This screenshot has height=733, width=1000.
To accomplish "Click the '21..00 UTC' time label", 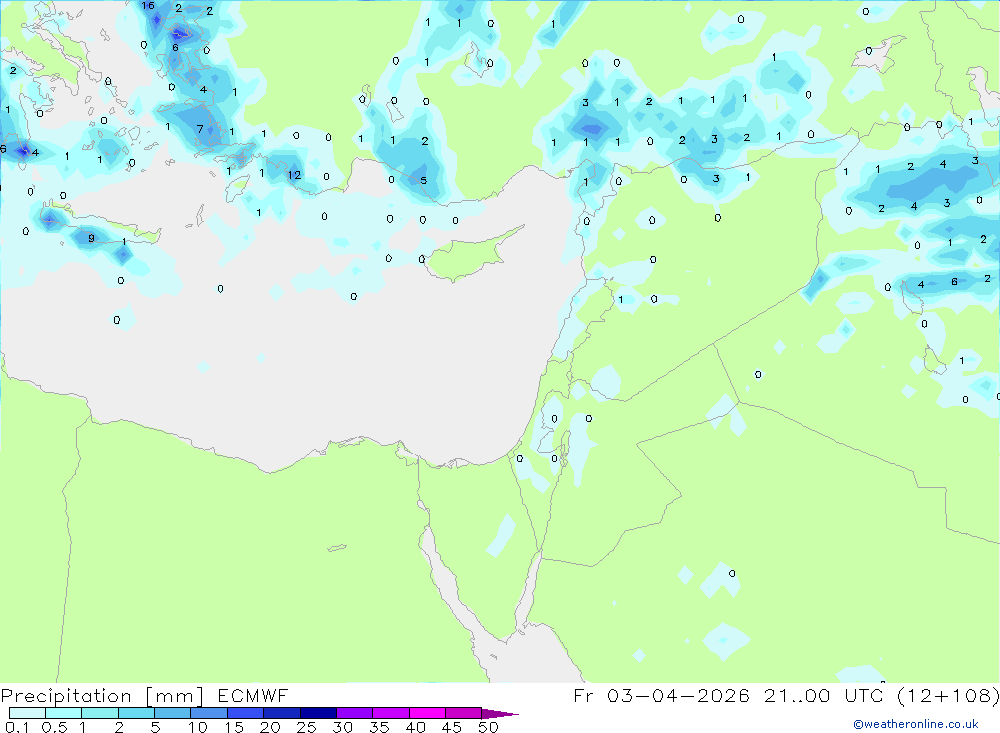I will 825,695.
